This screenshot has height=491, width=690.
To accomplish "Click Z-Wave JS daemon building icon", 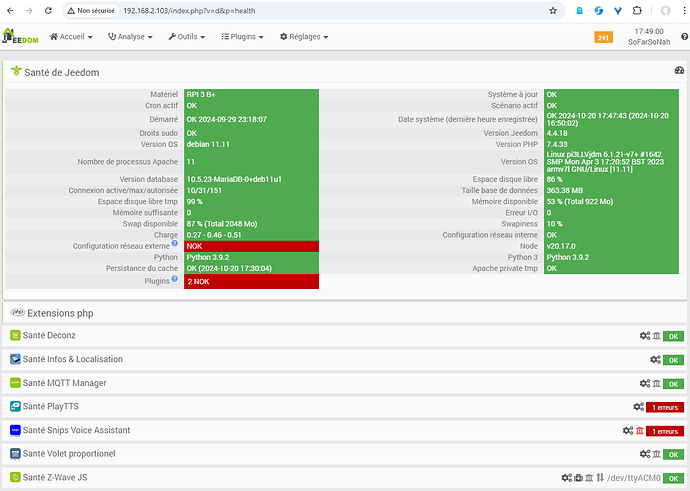I will [x=589, y=478].
